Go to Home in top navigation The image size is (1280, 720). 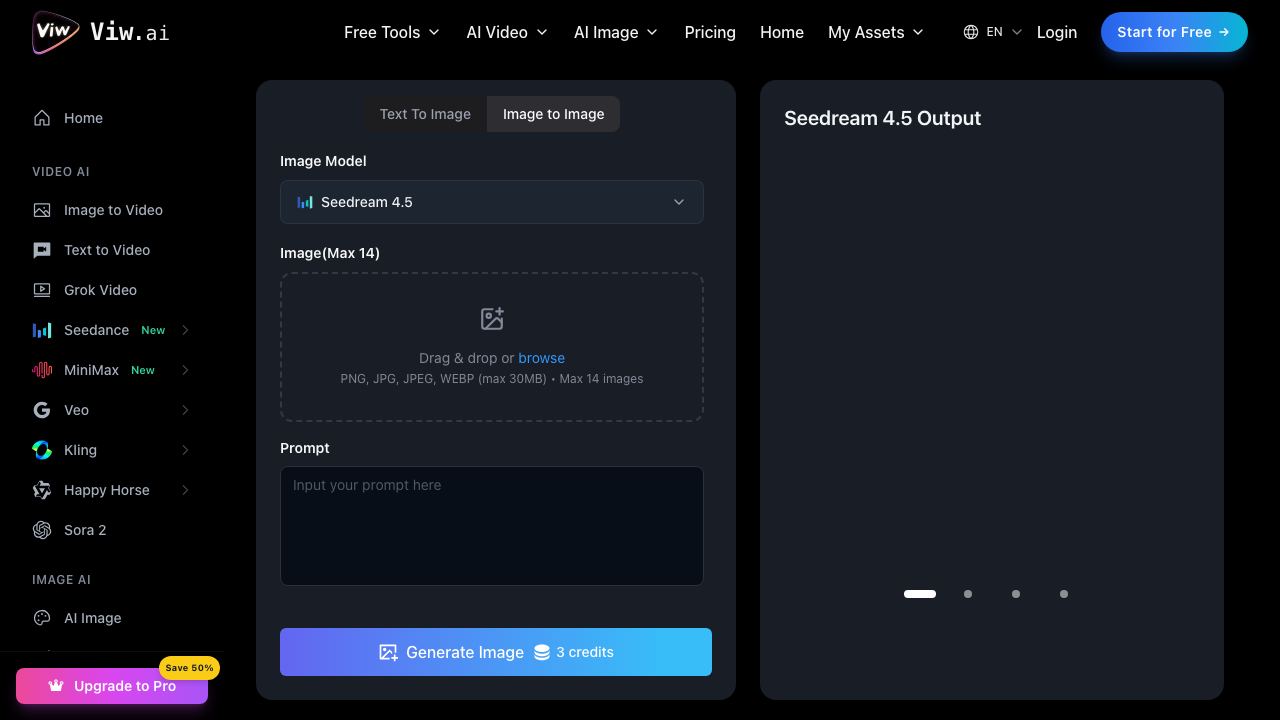click(782, 32)
